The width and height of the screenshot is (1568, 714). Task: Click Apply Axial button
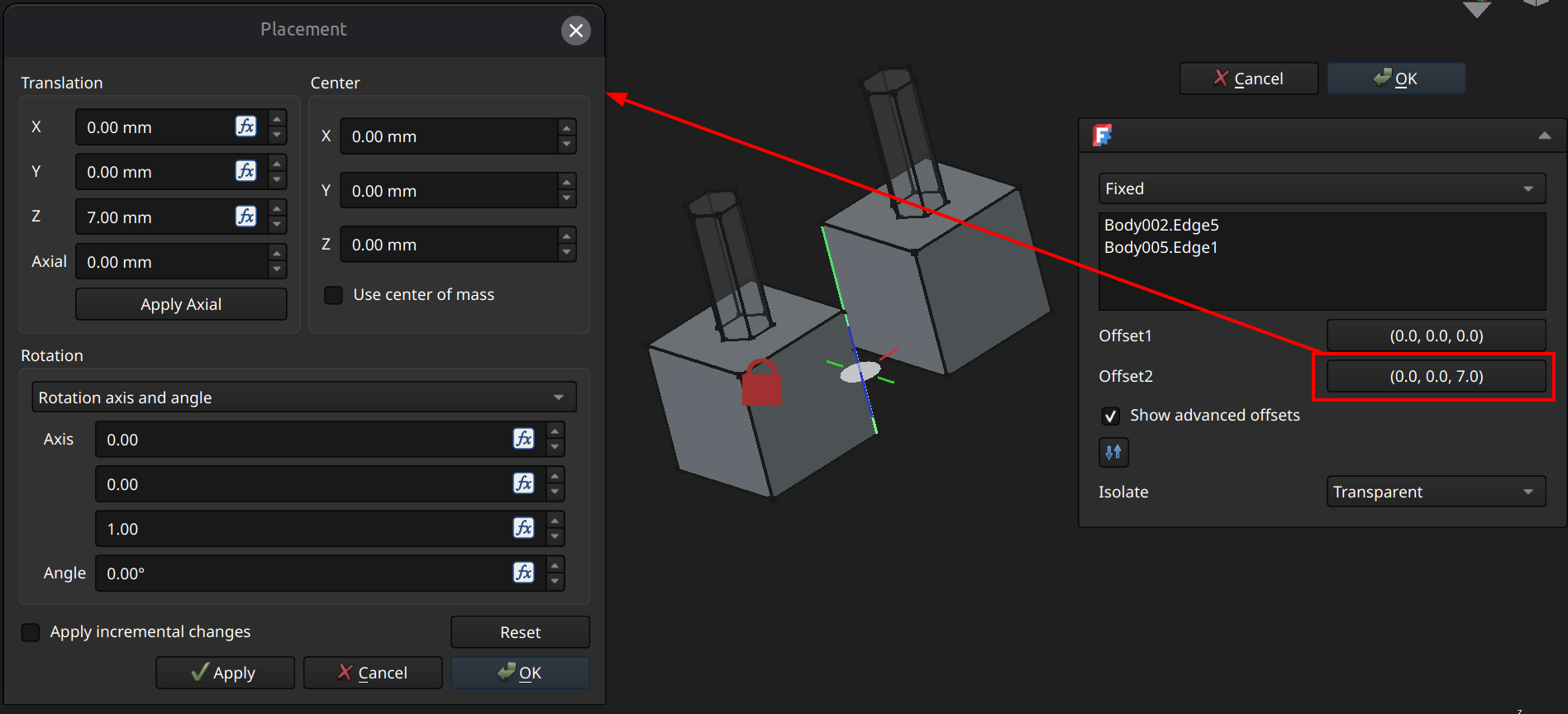181,304
